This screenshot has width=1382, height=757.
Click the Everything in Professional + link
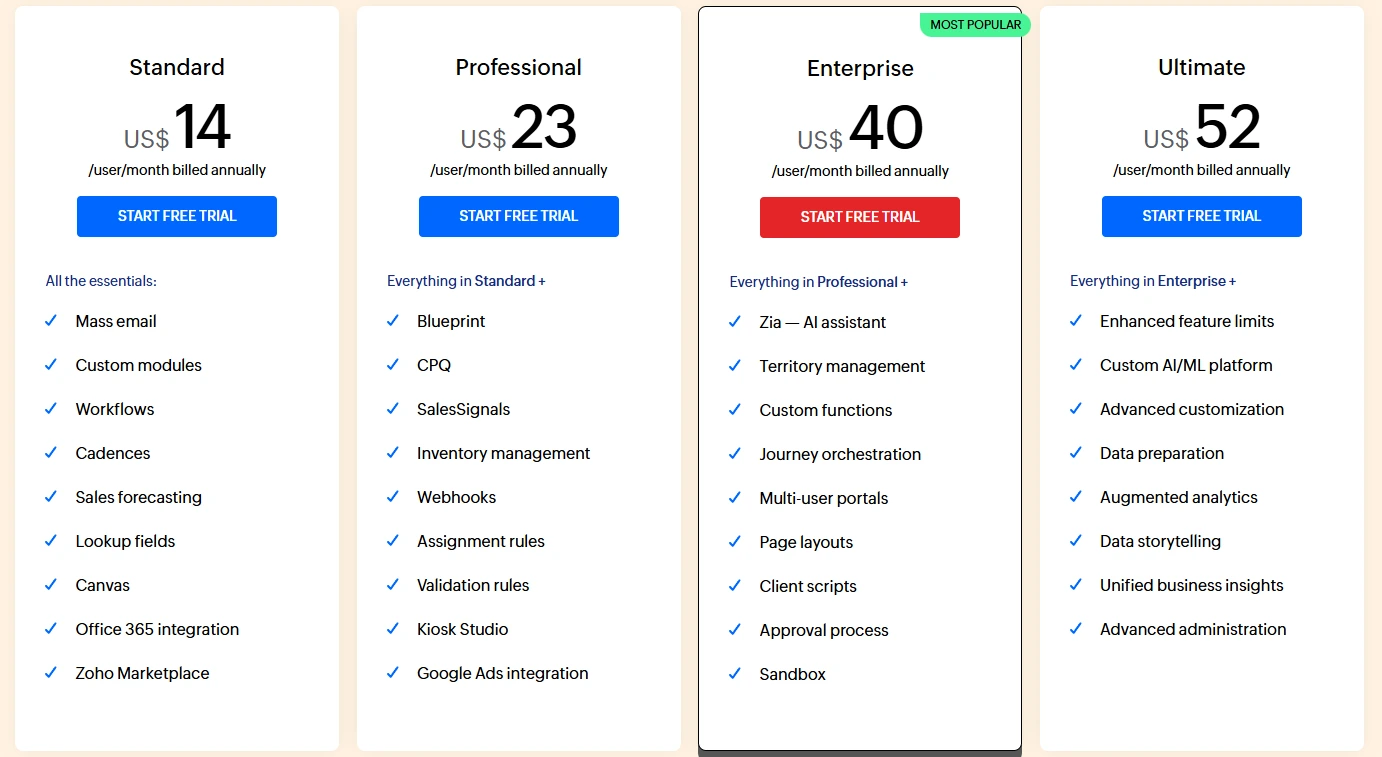click(818, 282)
